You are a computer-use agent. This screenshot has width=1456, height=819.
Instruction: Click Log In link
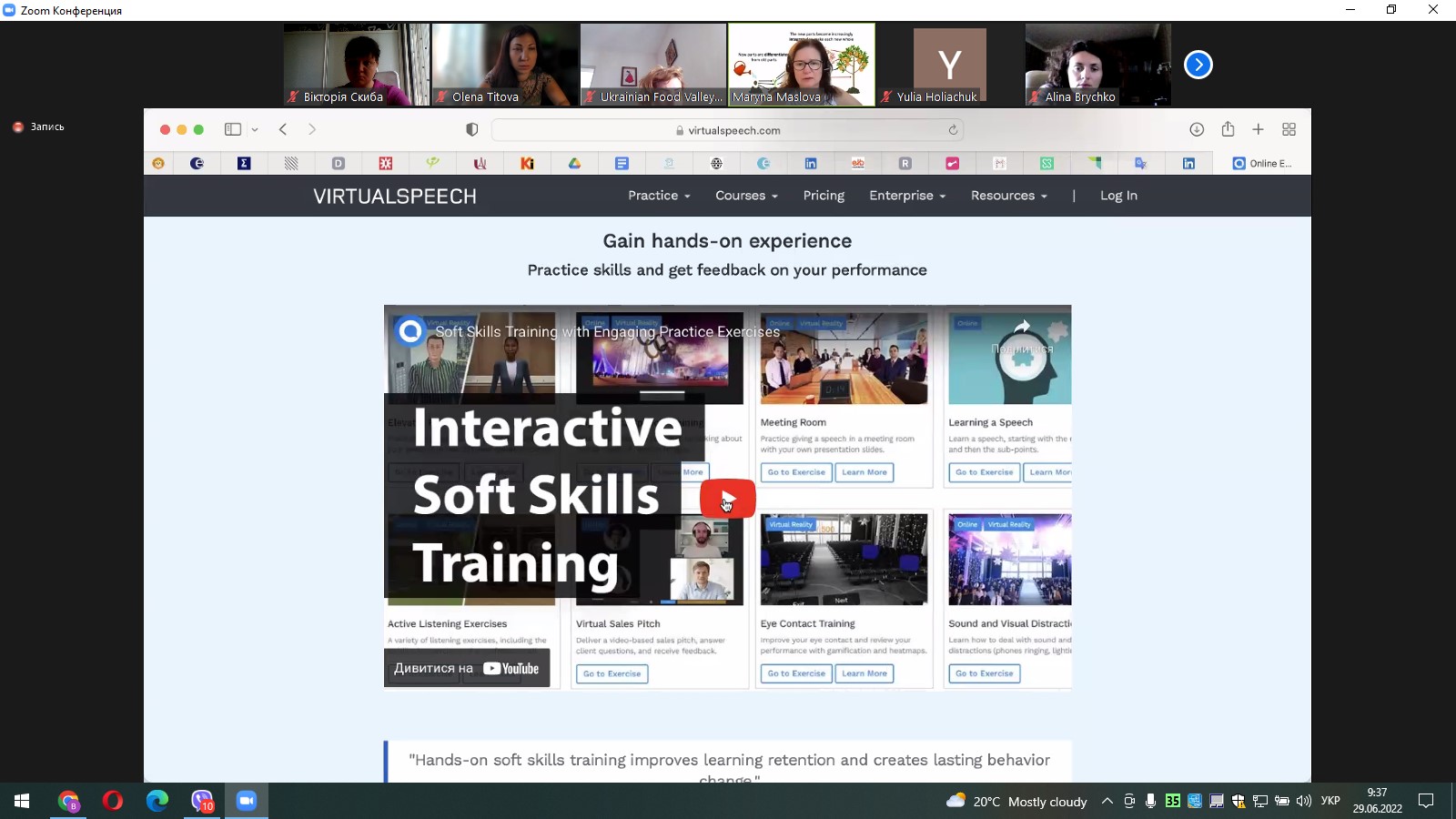coord(1118,196)
